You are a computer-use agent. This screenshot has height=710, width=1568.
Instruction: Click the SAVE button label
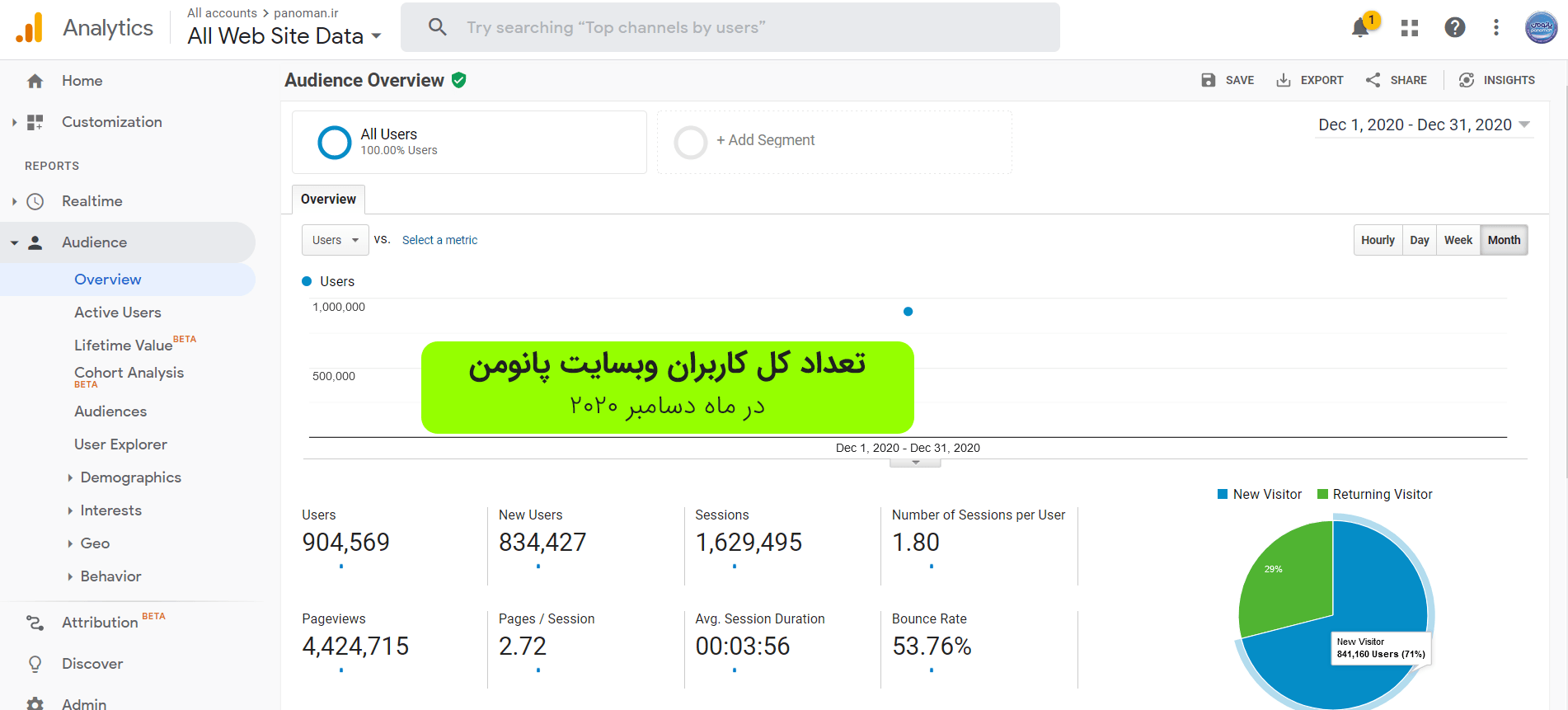[x=1239, y=80]
